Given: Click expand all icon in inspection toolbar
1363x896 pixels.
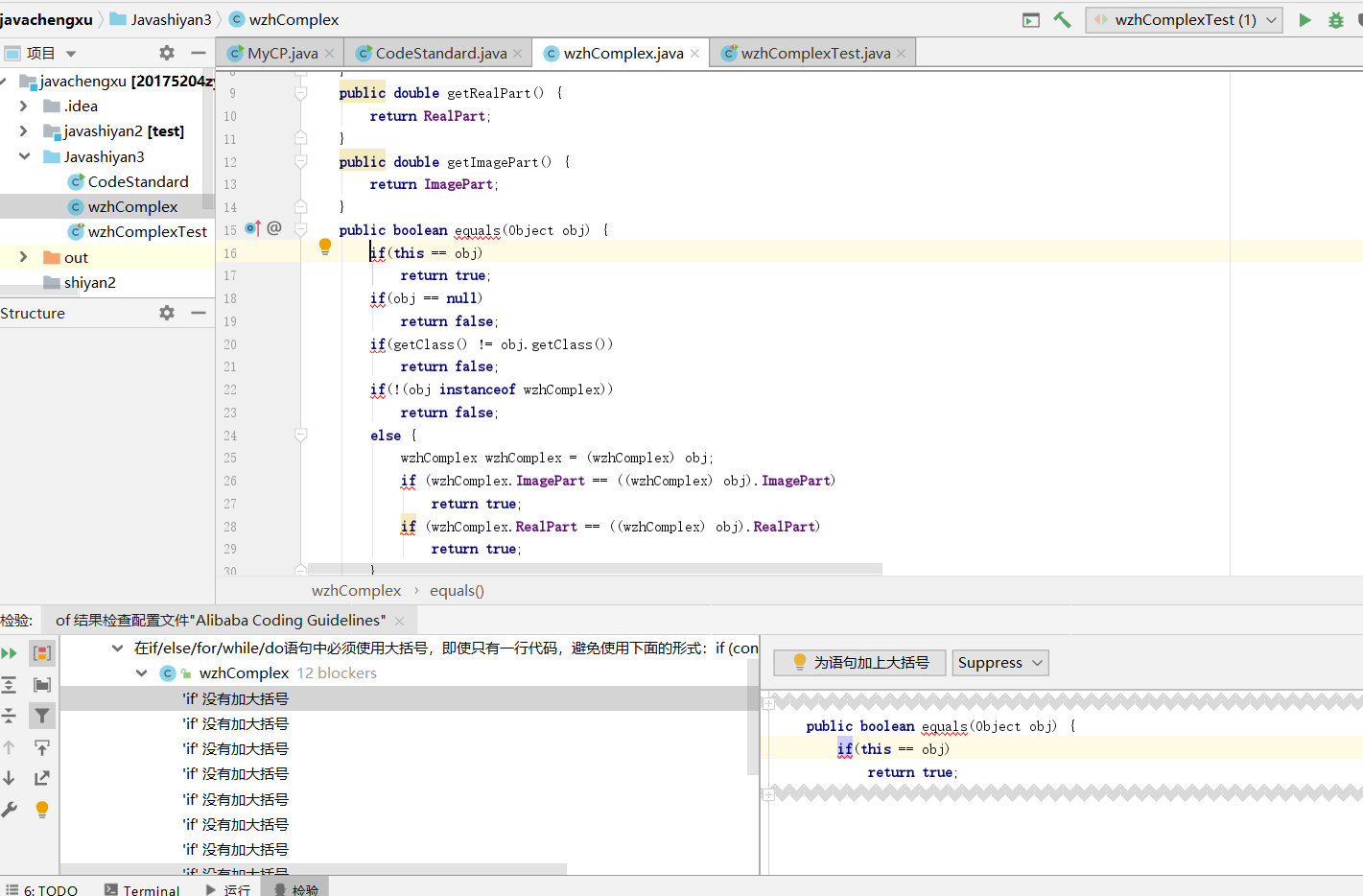Looking at the screenshot, I should (x=10, y=685).
